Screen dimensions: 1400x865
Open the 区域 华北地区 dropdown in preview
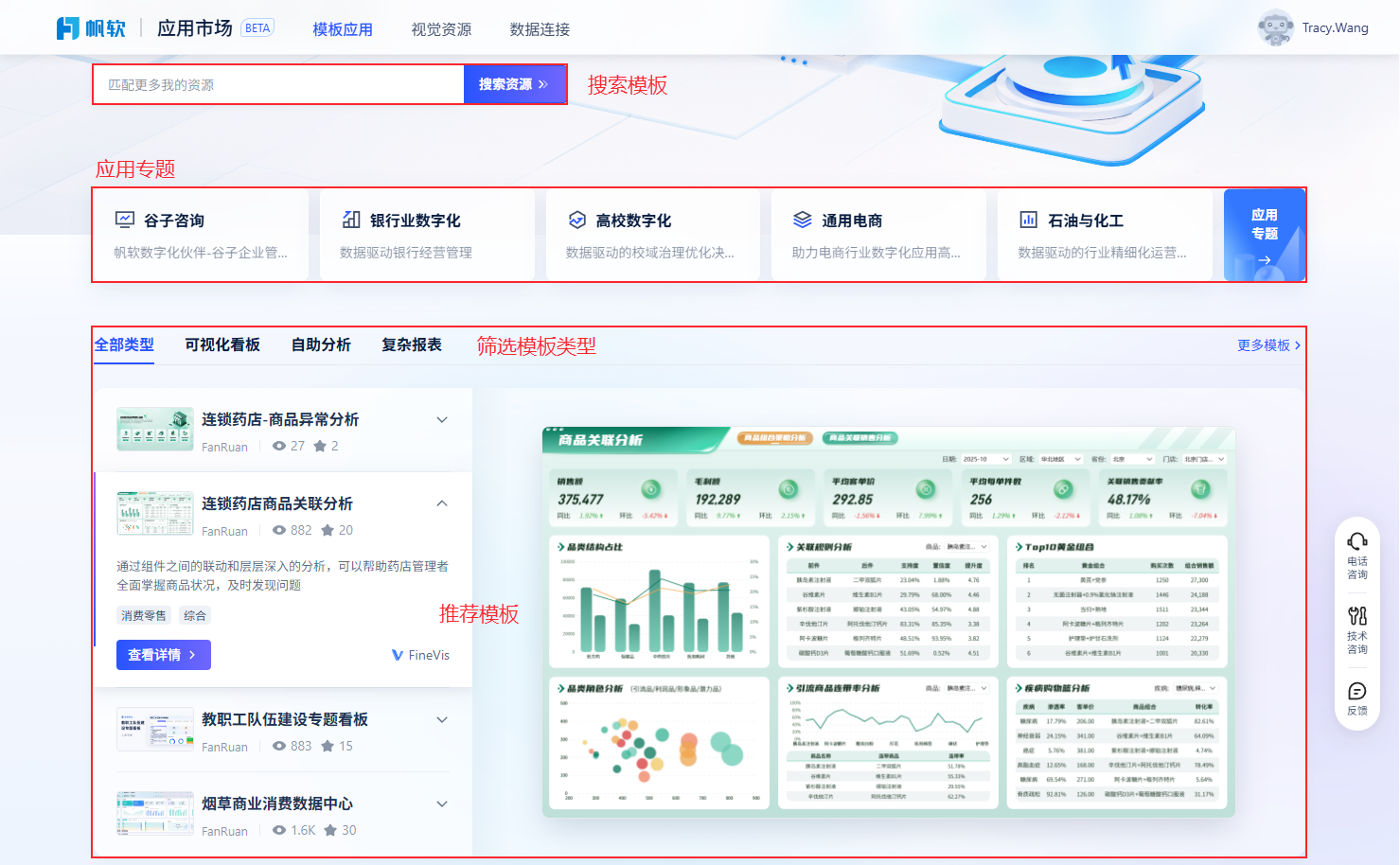coord(1062,459)
